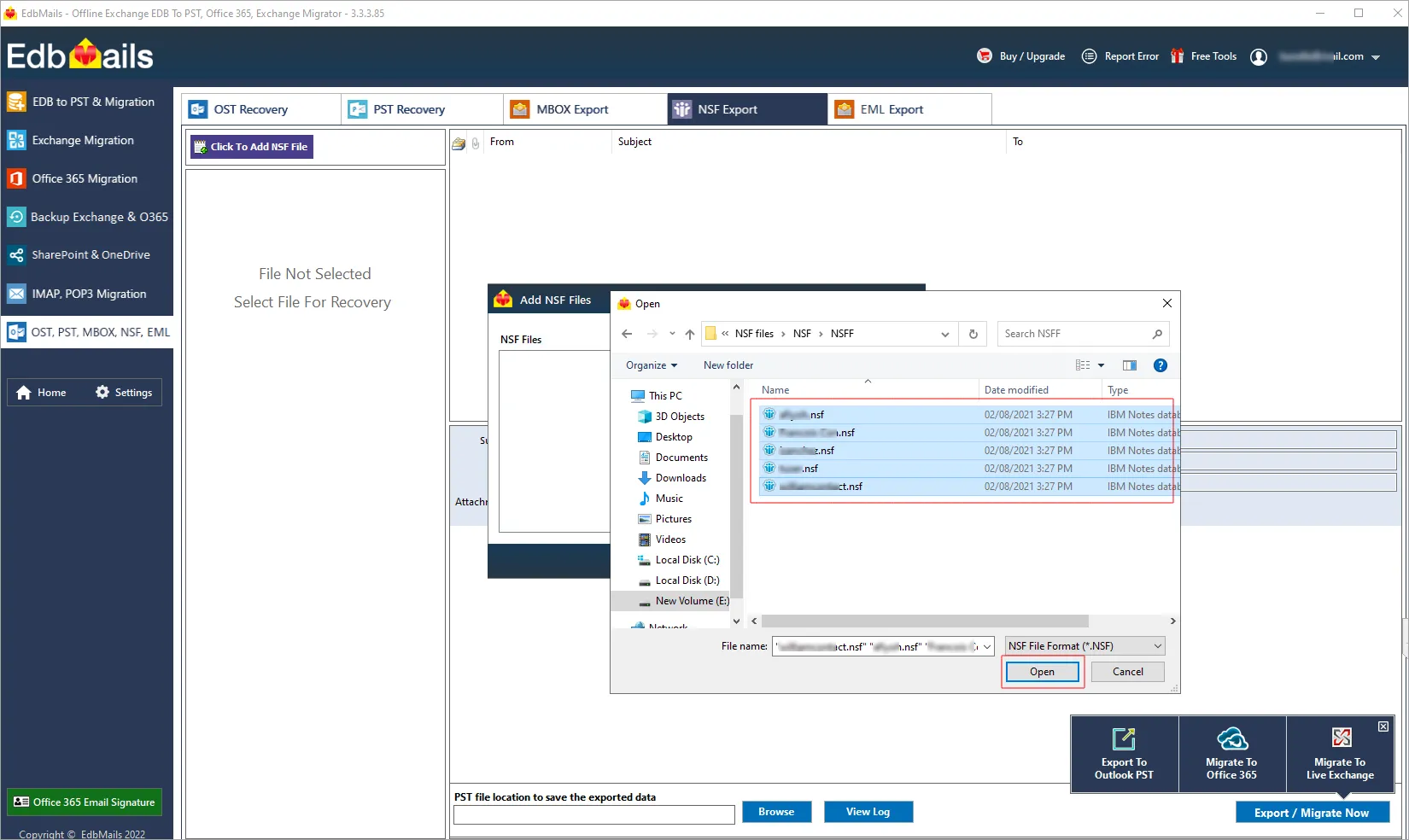
Task: Open the Free Tools gift menu
Action: point(1203,56)
